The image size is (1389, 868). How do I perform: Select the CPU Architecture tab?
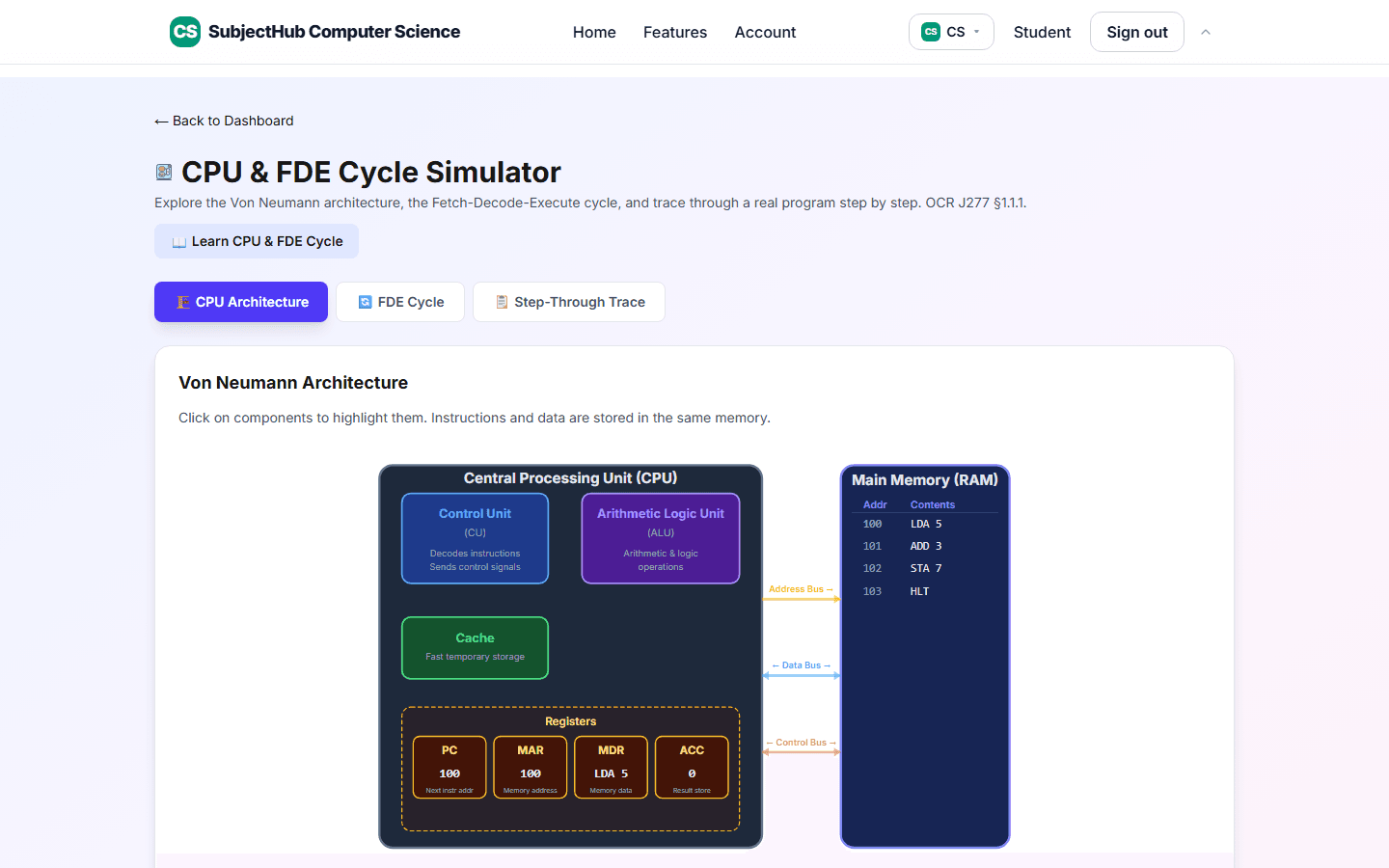click(241, 302)
